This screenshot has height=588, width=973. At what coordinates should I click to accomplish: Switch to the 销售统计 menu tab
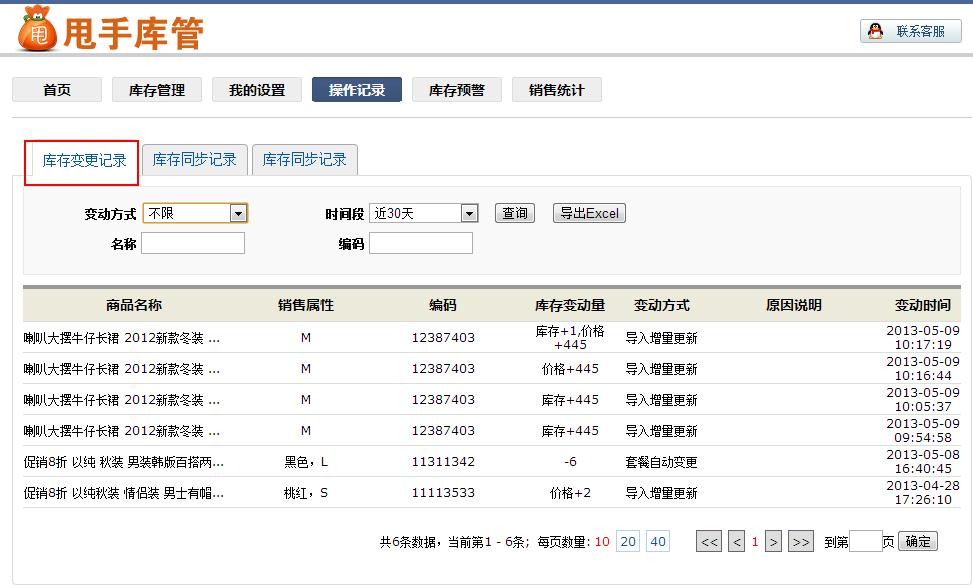[x=557, y=90]
